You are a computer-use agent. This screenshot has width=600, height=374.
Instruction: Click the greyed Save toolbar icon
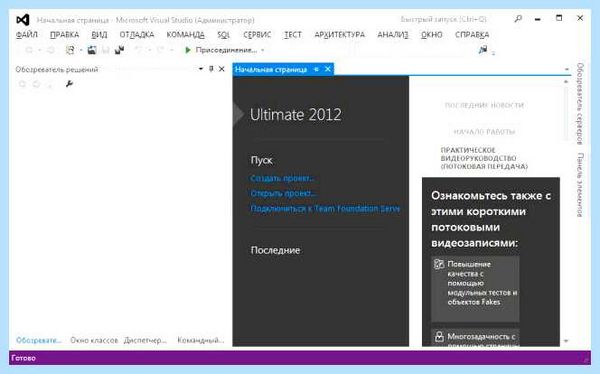(x=106, y=50)
